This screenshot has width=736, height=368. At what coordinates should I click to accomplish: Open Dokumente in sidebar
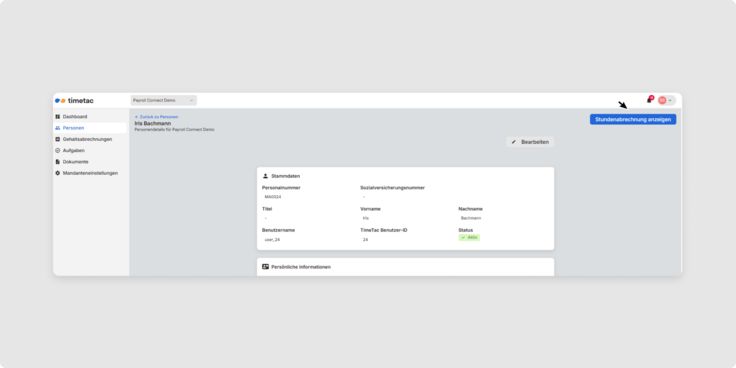pos(90,161)
